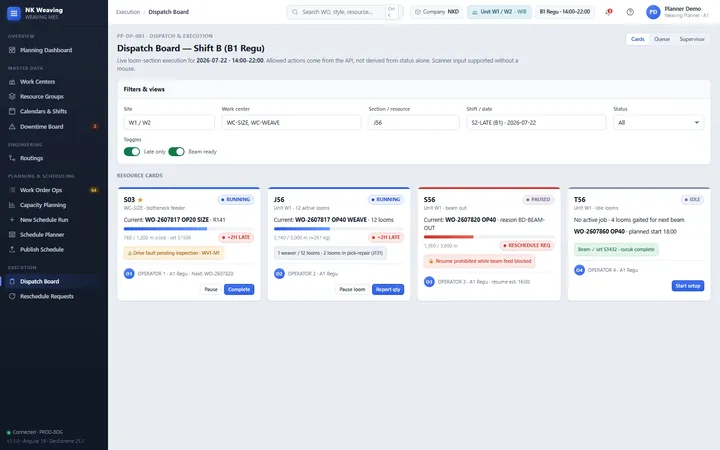The image size is (720, 450).
Task: Click PAUSED status badge on S56
Action: [538, 200]
